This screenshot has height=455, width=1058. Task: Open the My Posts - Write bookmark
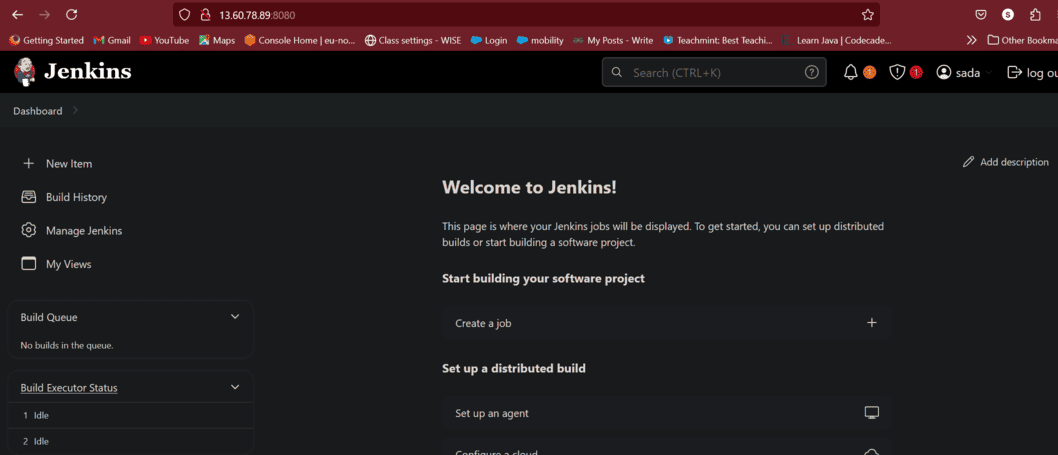pyautogui.click(x=613, y=41)
